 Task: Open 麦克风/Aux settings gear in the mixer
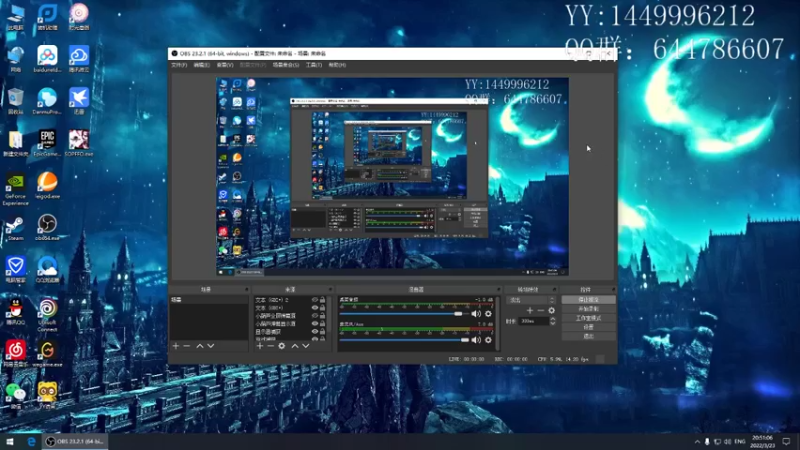pos(488,340)
